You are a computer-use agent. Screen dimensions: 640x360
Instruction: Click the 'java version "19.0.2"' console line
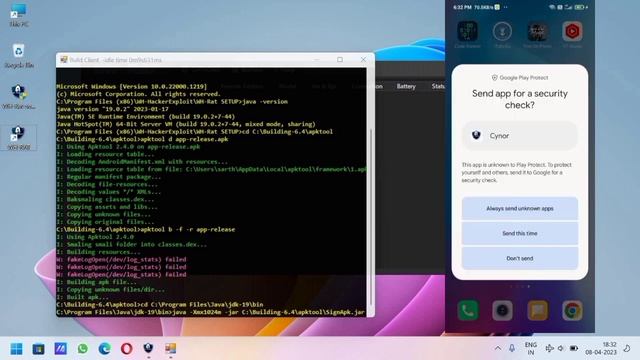113,109
